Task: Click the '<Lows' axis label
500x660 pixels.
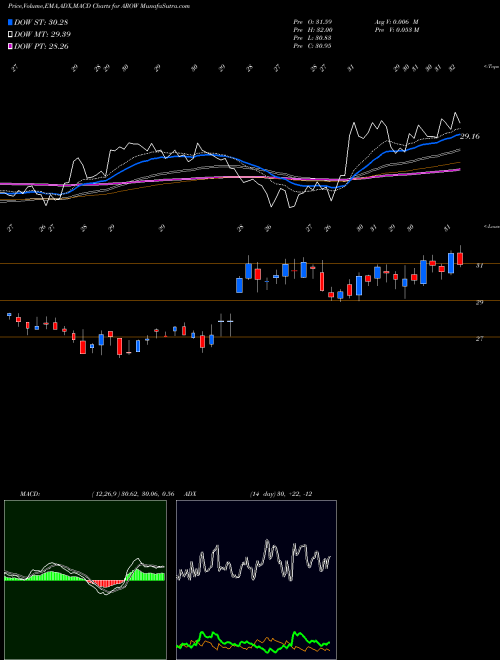Action: [491, 227]
